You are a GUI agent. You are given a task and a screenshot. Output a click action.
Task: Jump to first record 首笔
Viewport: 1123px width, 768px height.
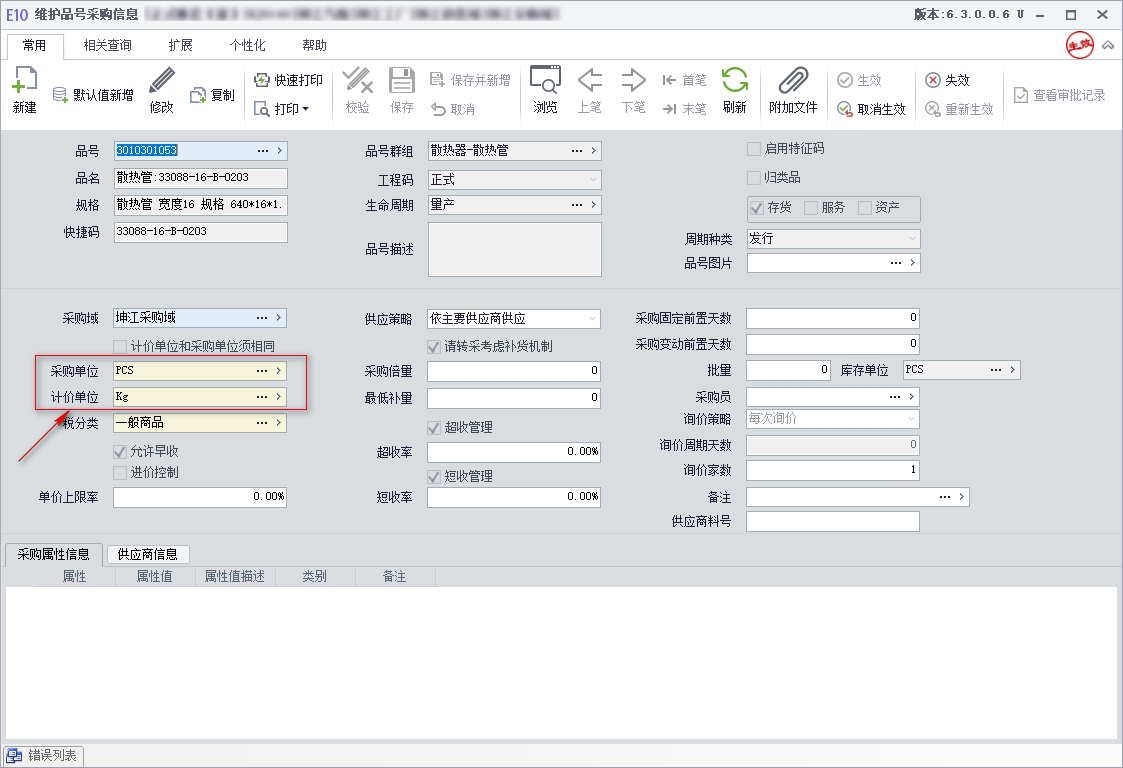[684, 80]
